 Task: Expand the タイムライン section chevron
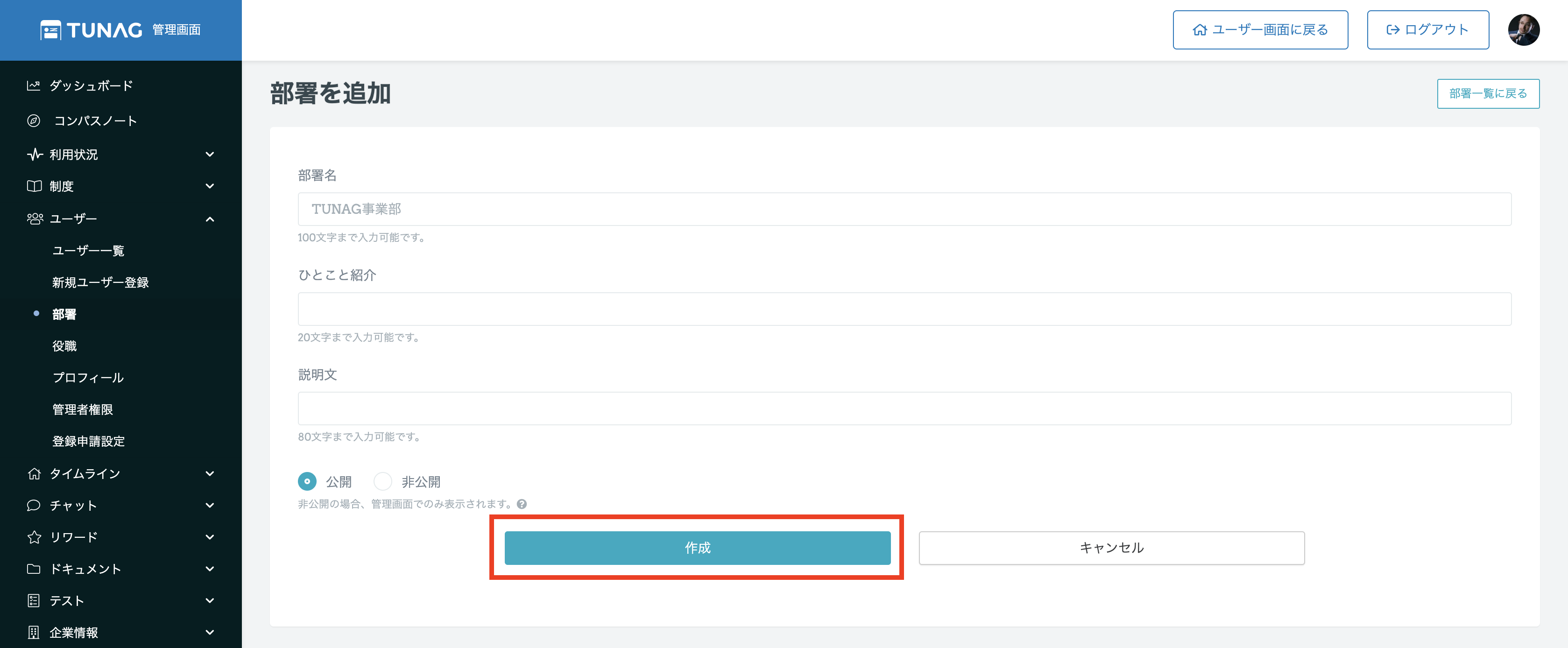(x=210, y=473)
